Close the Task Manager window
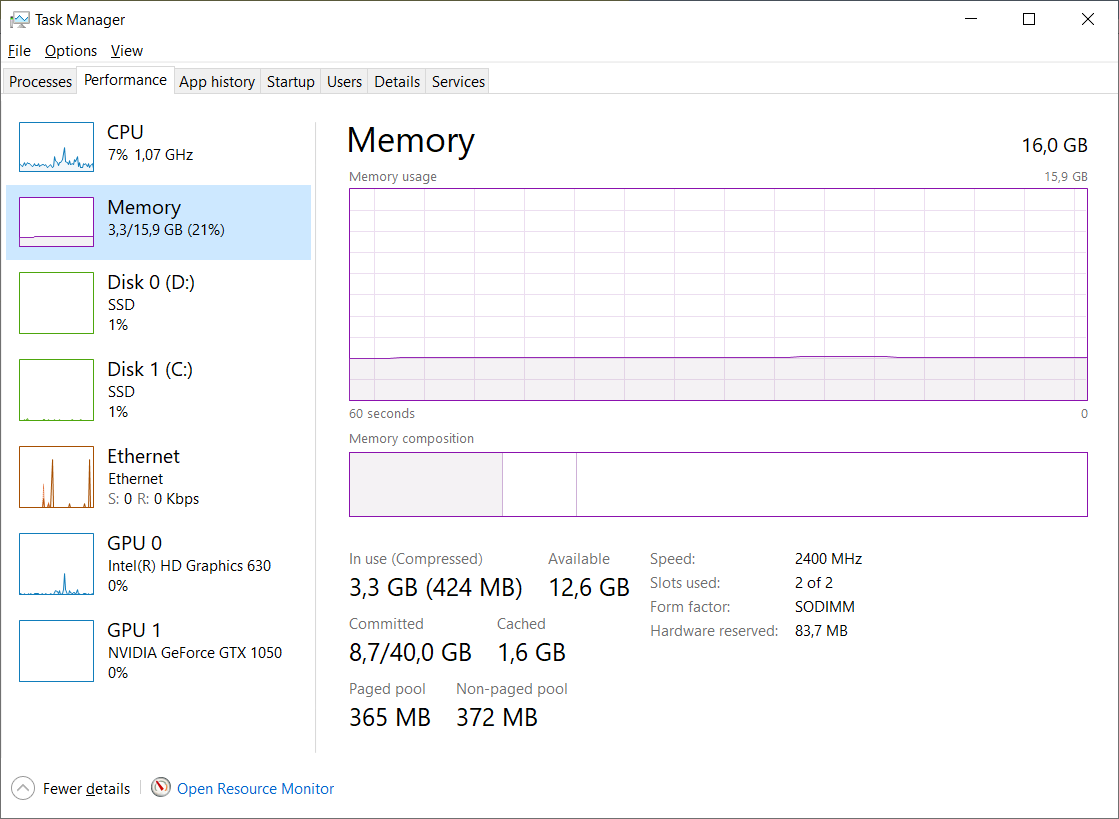The image size is (1119, 819). click(x=1088, y=19)
